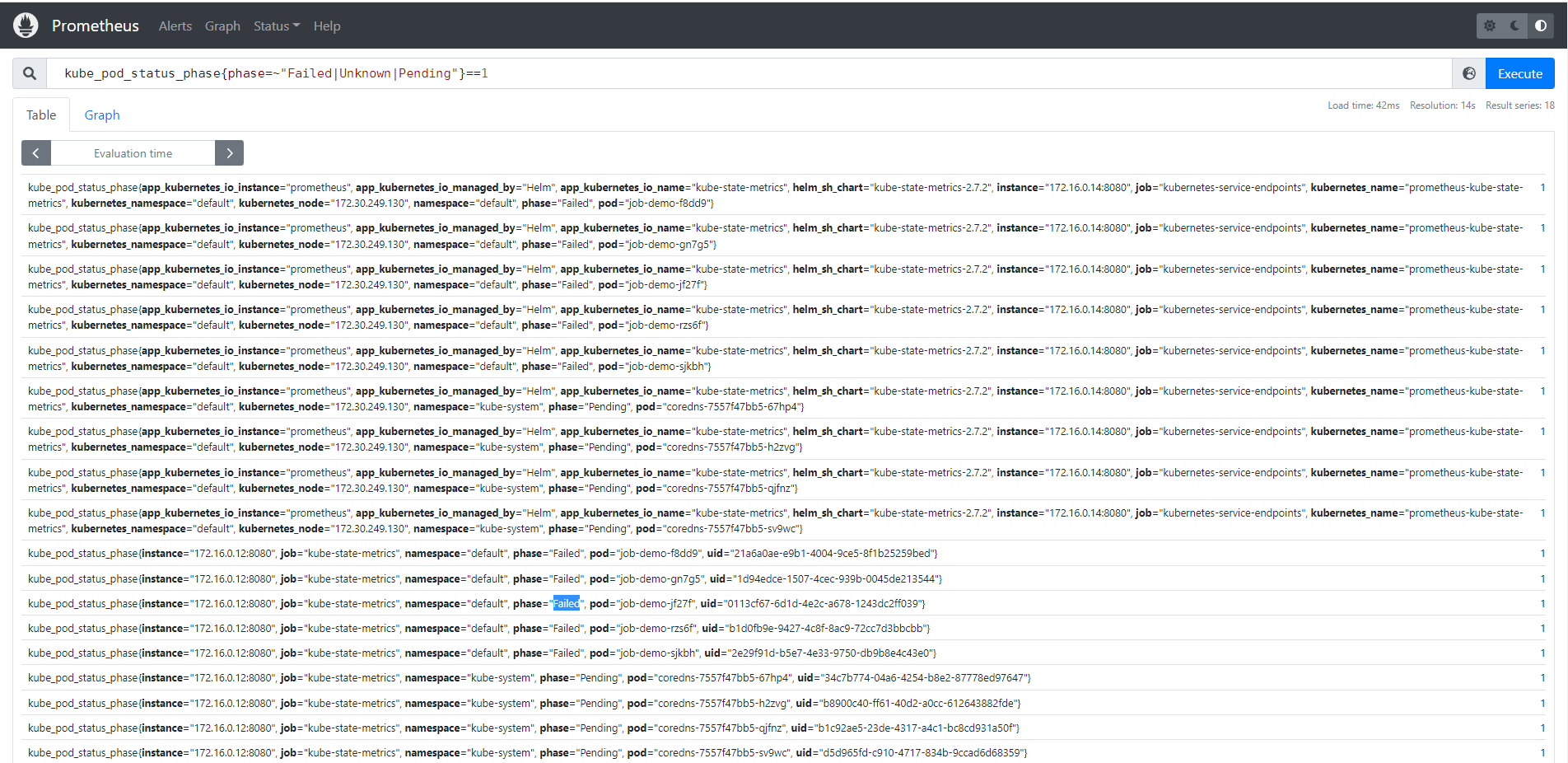Click the Prometheus flame logo
Image resolution: width=1568 pixels, height=763 pixels.
[x=26, y=26]
